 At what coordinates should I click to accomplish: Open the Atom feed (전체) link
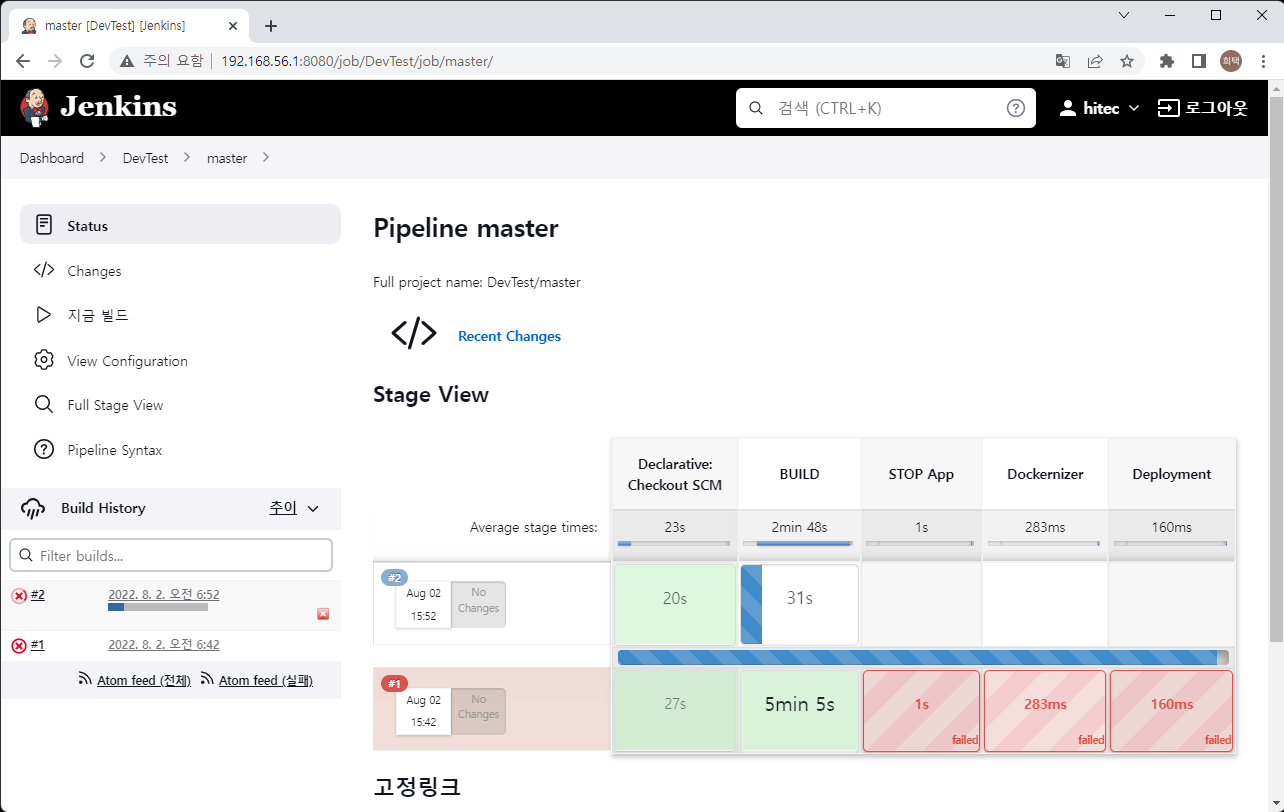pyautogui.click(x=144, y=680)
